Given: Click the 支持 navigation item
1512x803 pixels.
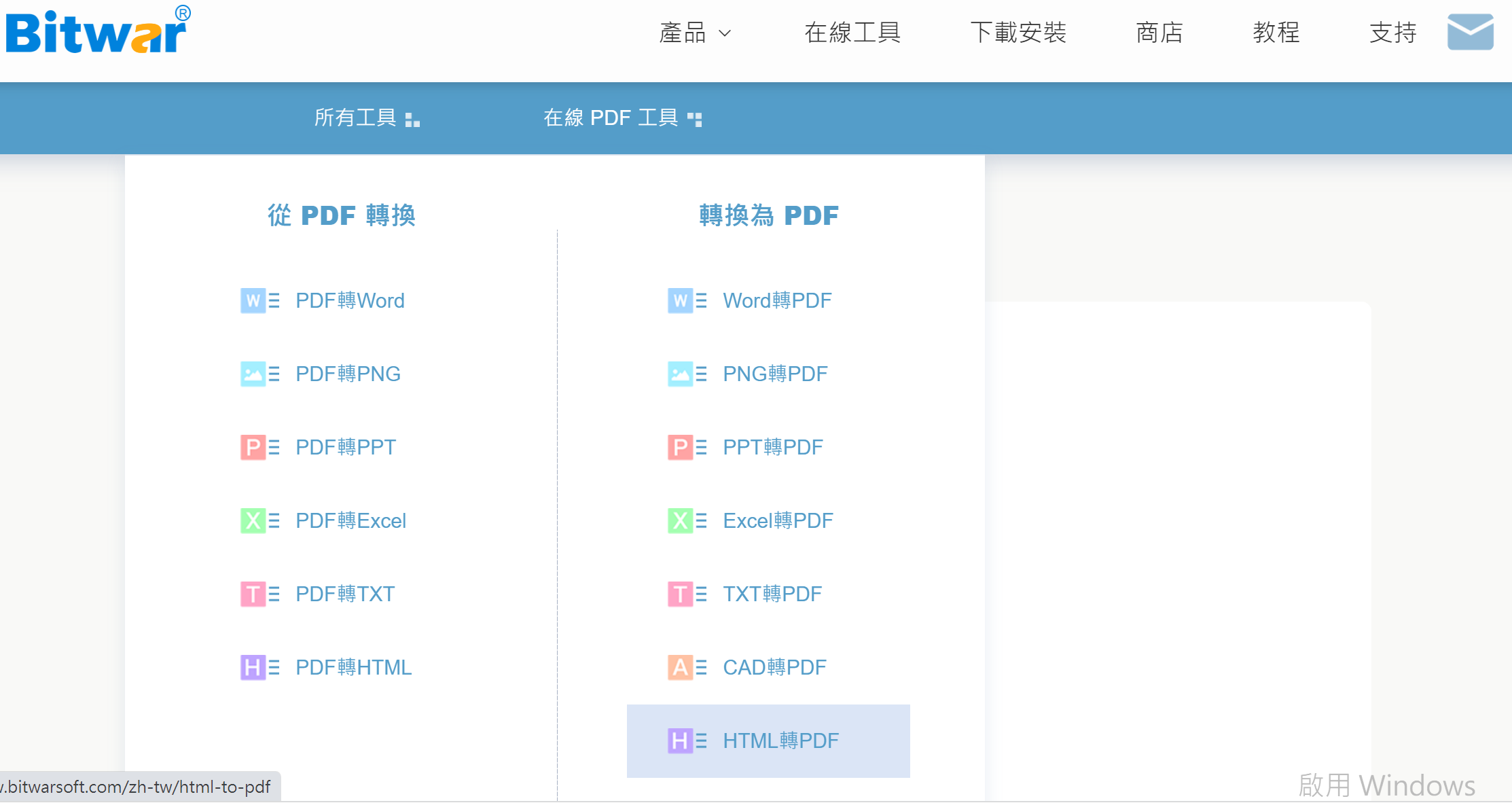Looking at the screenshot, I should pos(1392,33).
